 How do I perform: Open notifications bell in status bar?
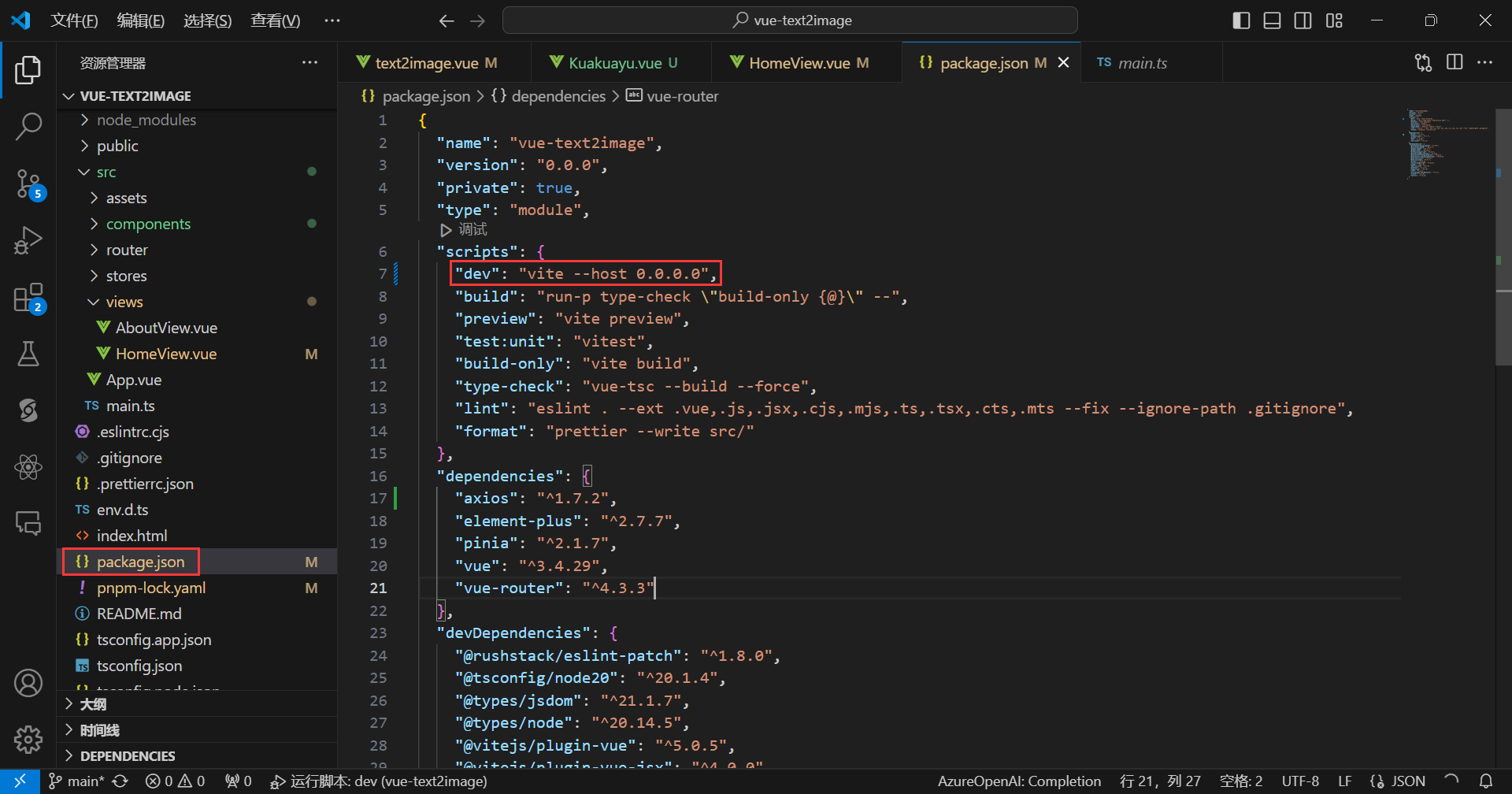[x=1485, y=781]
